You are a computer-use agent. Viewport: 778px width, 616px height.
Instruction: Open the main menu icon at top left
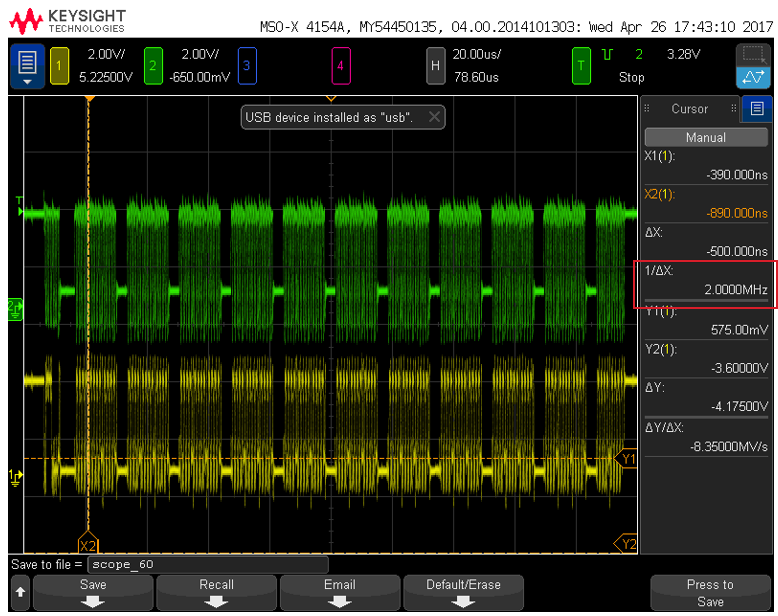click(28, 66)
